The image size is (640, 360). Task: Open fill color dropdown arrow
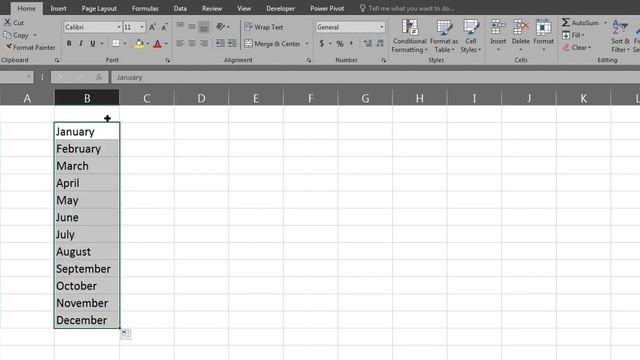(x=147, y=43)
